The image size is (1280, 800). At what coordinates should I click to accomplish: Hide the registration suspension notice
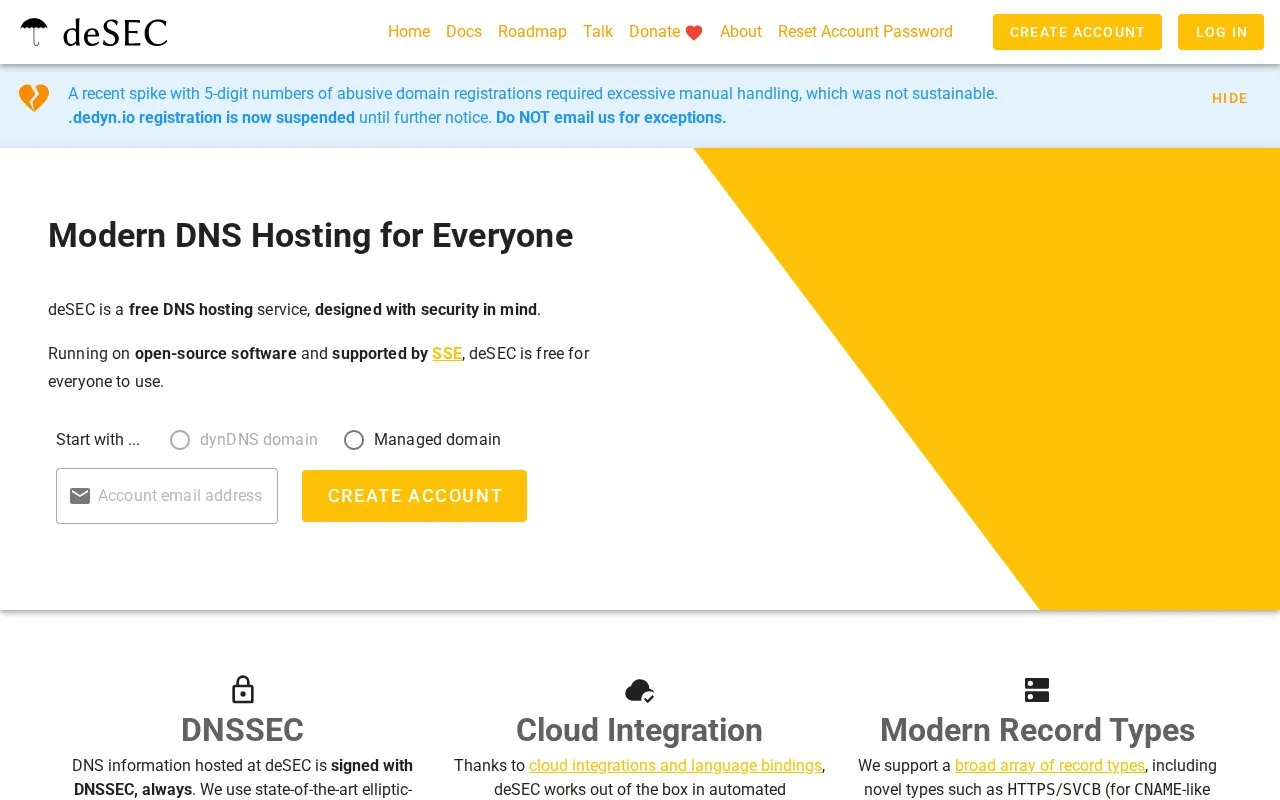pyautogui.click(x=1230, y=98)
